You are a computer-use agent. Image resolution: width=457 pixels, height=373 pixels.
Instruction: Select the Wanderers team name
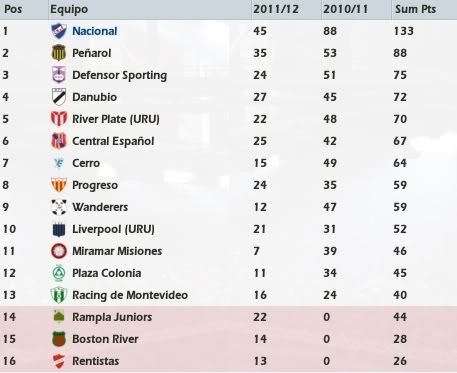[100, 207]
